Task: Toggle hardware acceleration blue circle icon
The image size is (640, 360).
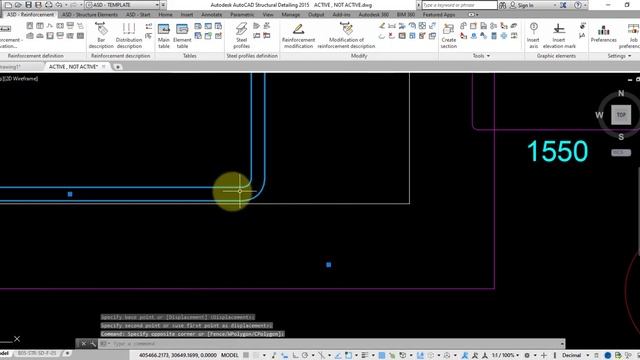Action: click(x=608, y=355)
